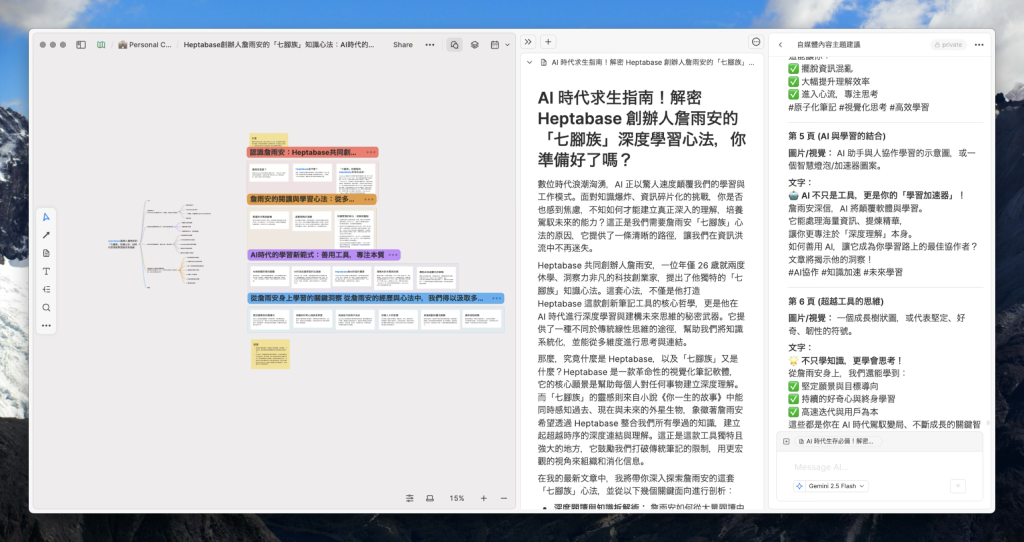Collapse right panel with double-chevron icon
The width and height of the screenshot is (1024, 542).
pos(528,42)
